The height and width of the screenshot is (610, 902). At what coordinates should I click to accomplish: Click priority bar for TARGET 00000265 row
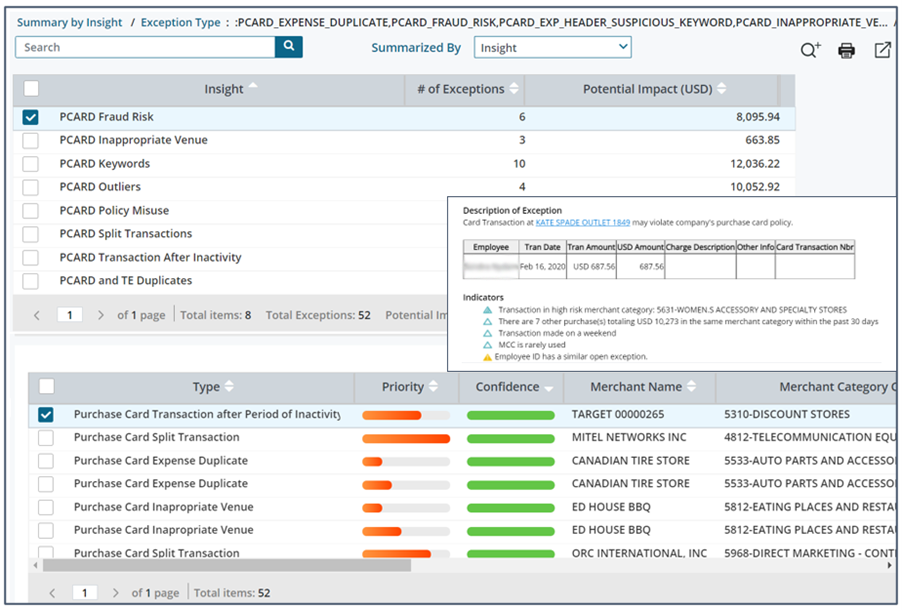pyautogui.click(x=406, y=415)
